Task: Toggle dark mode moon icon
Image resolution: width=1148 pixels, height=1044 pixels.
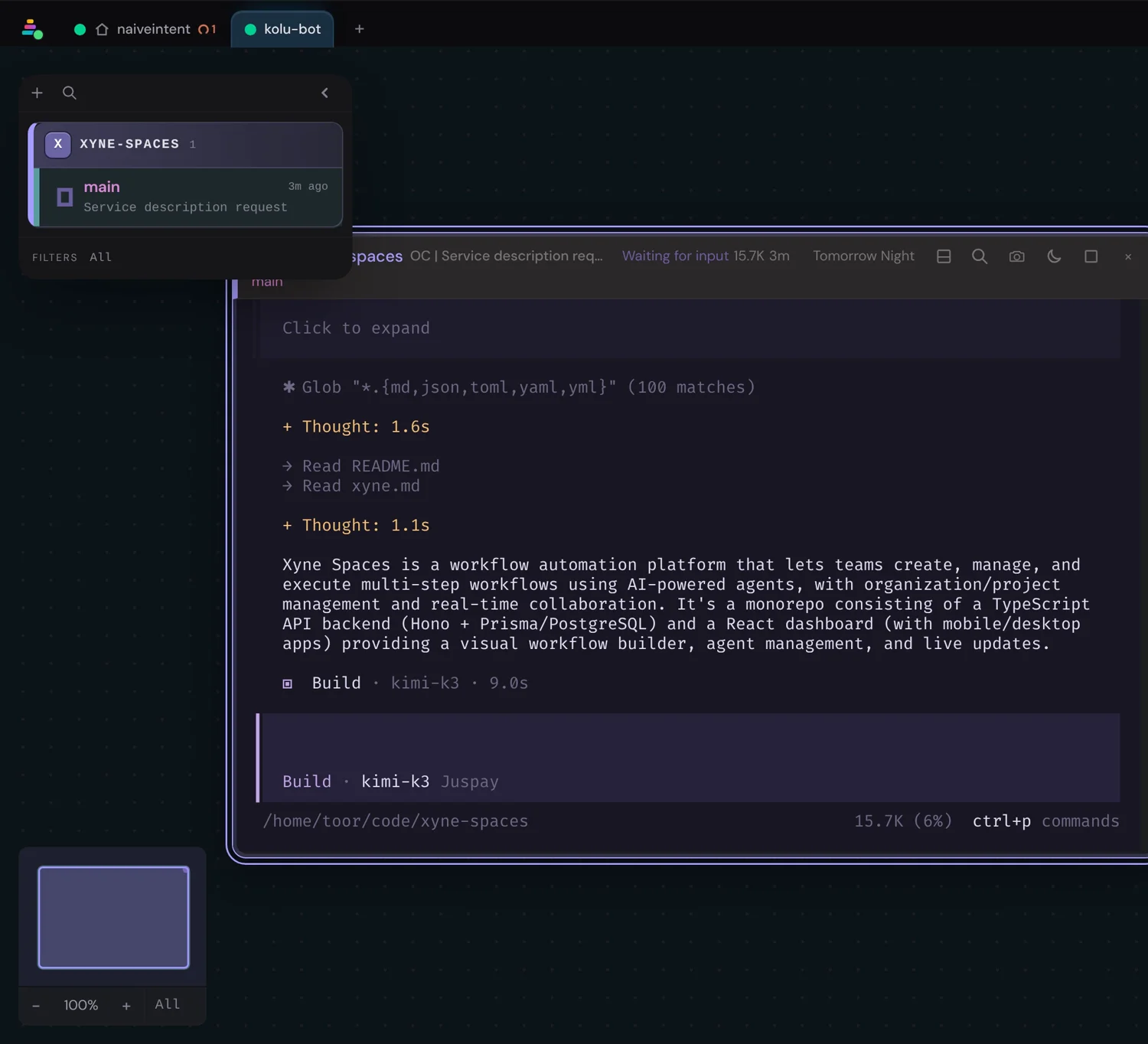Action: pyautogui.click(x=1054, y=256)
